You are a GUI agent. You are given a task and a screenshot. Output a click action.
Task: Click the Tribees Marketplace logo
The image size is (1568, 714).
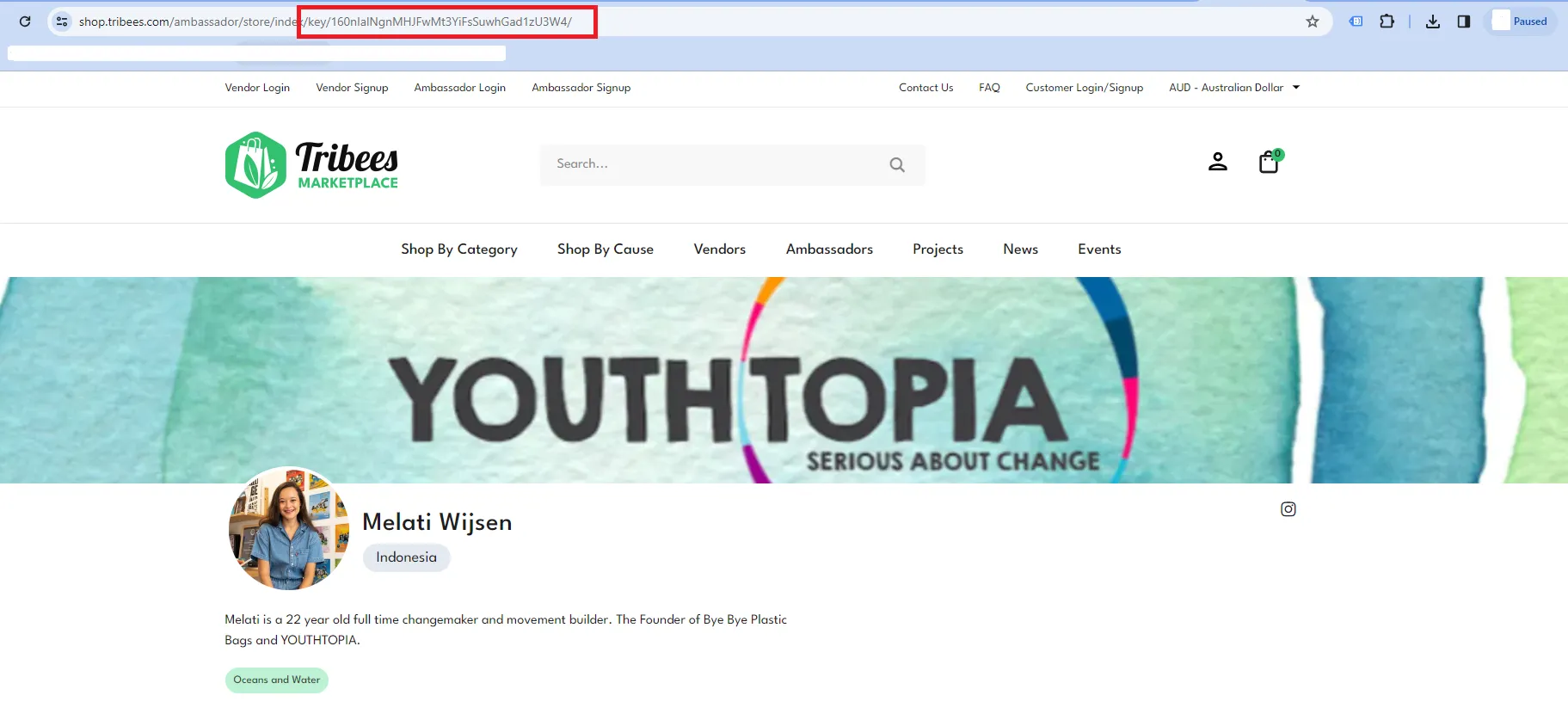tap(311, 165)
